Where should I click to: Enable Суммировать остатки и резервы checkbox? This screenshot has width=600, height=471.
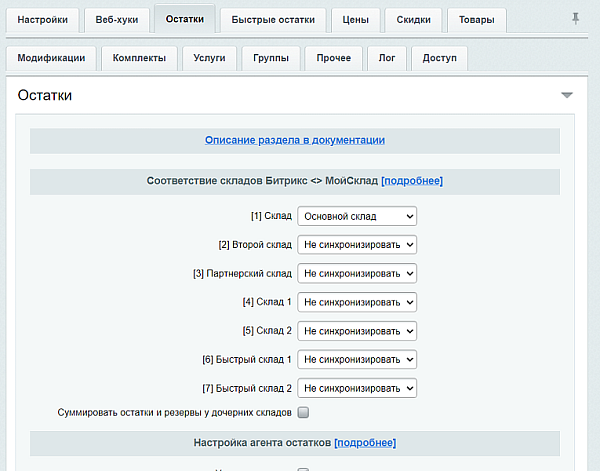pyautogui.click(x=303, y=412)
